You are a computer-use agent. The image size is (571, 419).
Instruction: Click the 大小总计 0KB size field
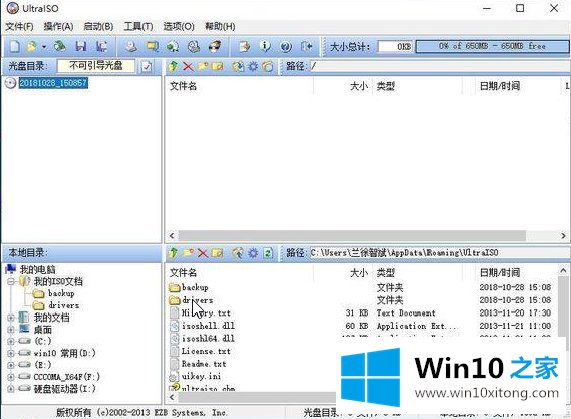pyautogui.click(x=395, y=47)
